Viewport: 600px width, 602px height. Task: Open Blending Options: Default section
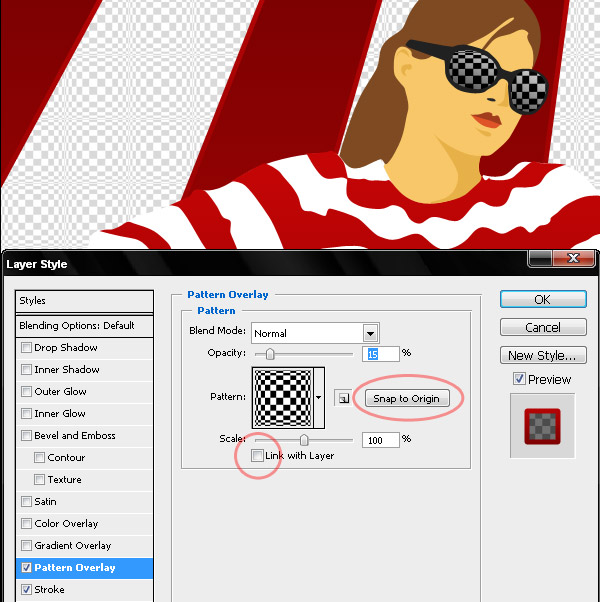[84, 326]
